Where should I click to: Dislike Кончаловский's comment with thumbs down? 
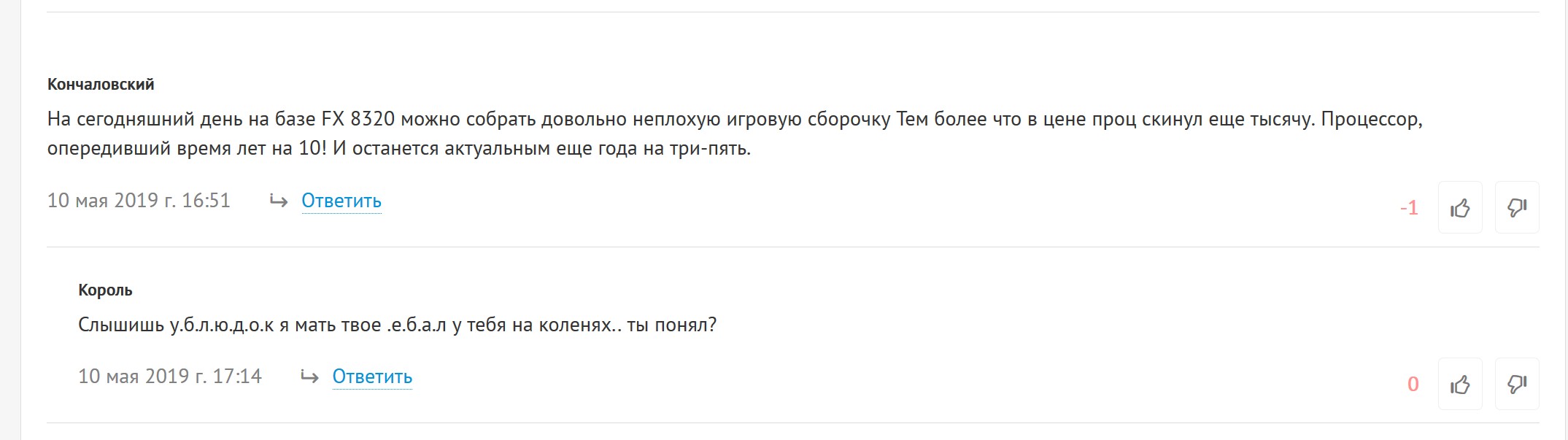(1517, 208)
